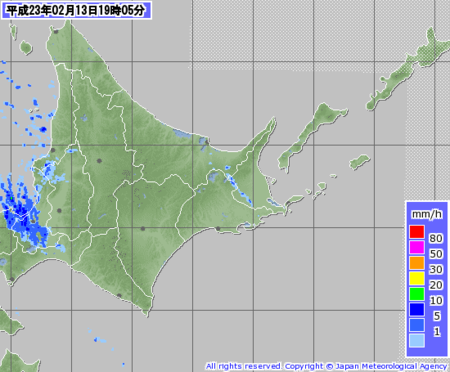Click the medium blue 1 mm/h legend swatch

[417, 325]
